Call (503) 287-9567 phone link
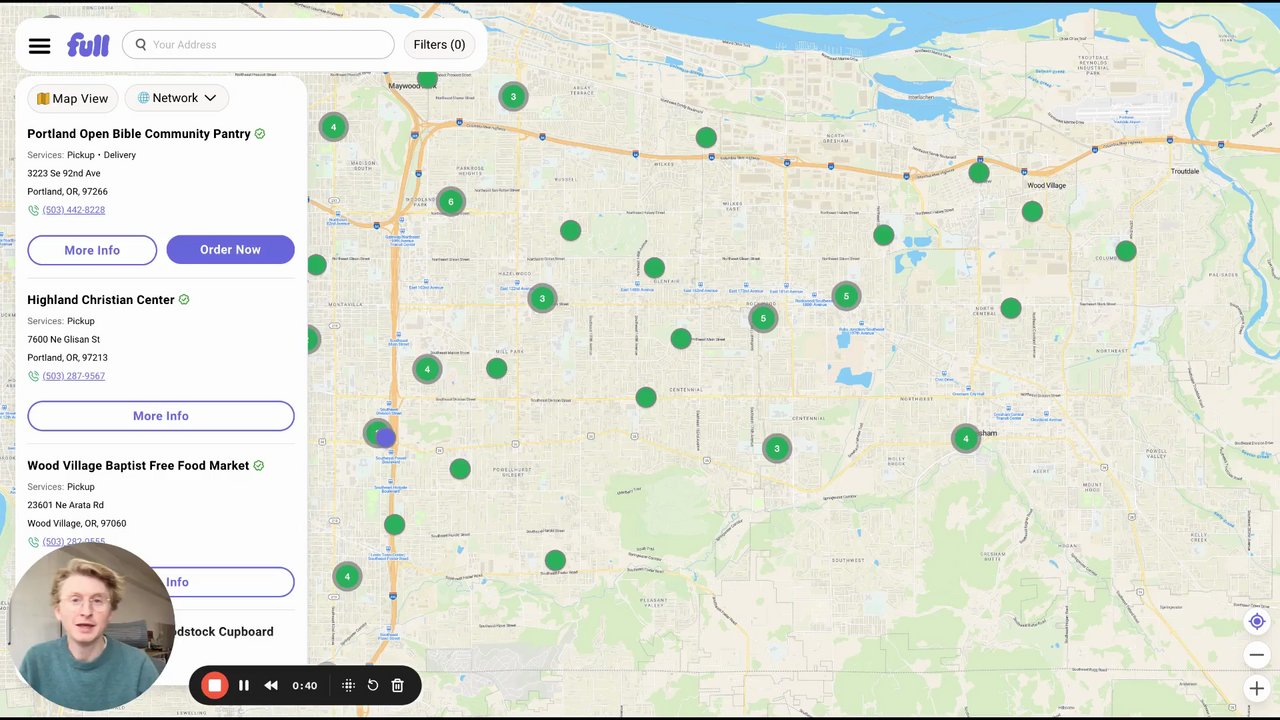 [x=74, y=376]
